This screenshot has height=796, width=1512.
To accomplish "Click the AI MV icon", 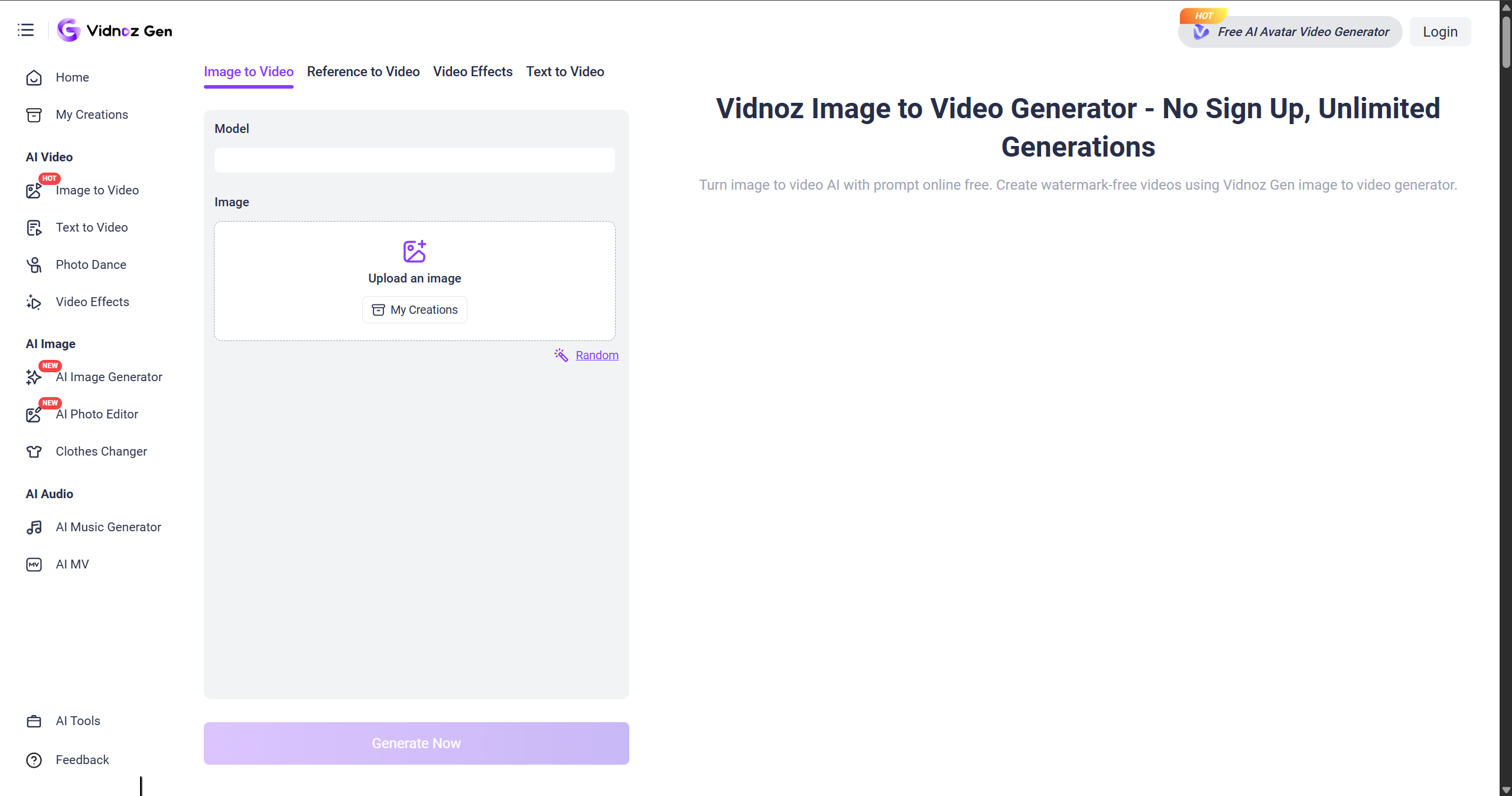I will coord(34,564).
